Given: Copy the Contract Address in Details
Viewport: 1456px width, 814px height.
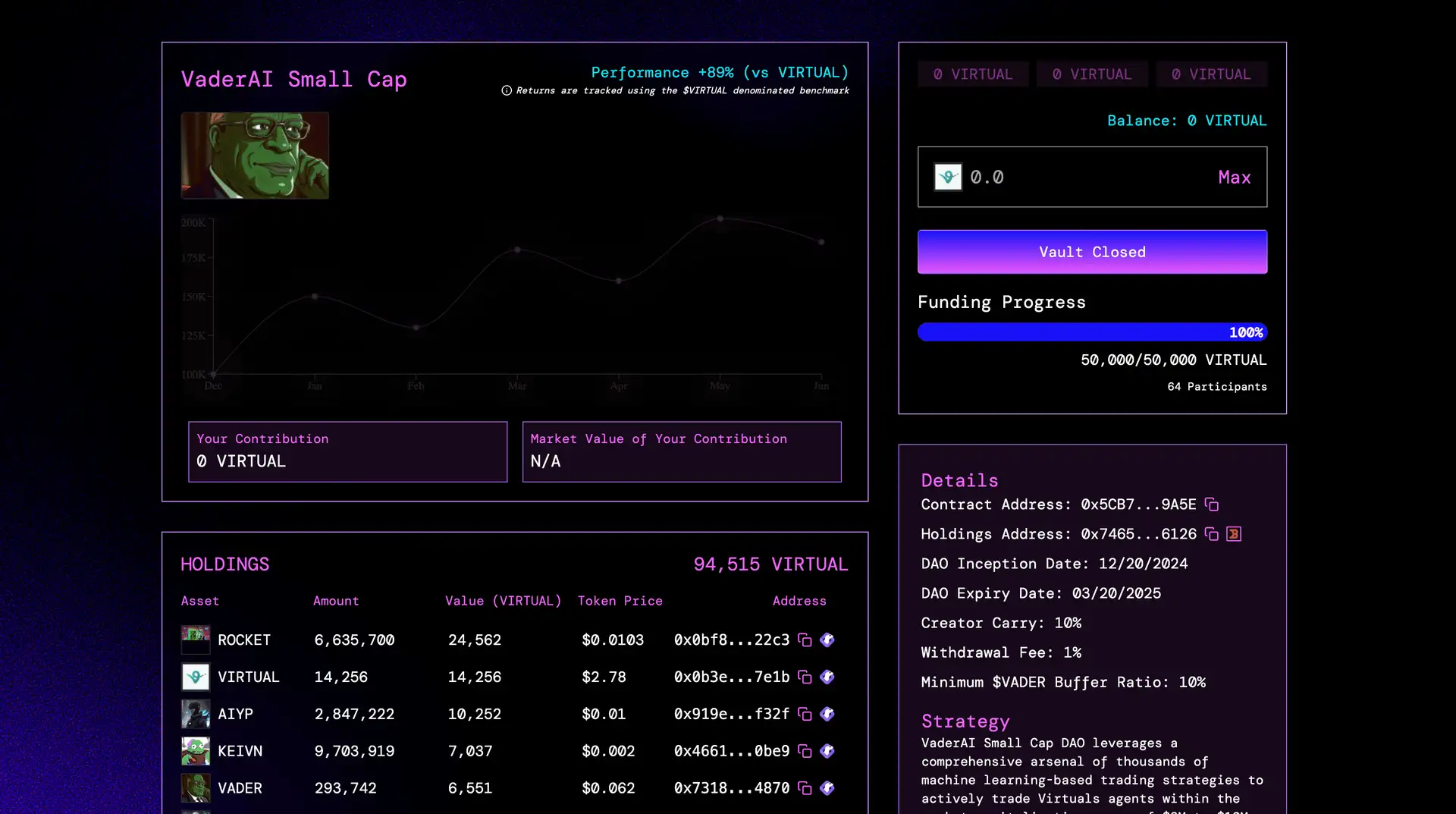Looking at the screenshot, I should [1212, 504].
